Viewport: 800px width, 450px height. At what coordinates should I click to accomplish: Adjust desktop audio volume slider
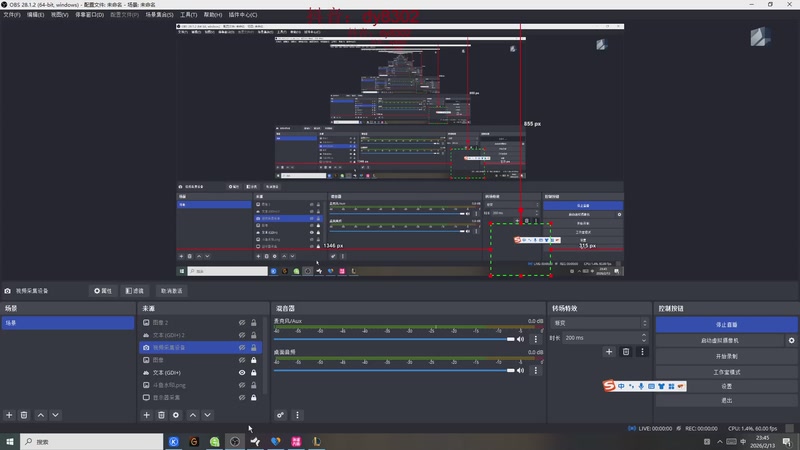coord(394,370)
